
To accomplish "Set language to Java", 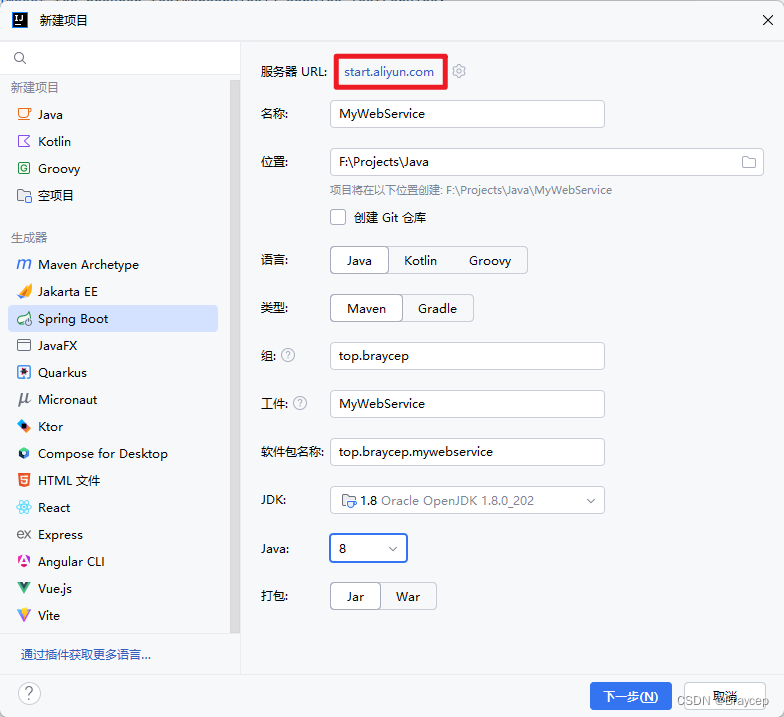I will click(x=359, y=260).
